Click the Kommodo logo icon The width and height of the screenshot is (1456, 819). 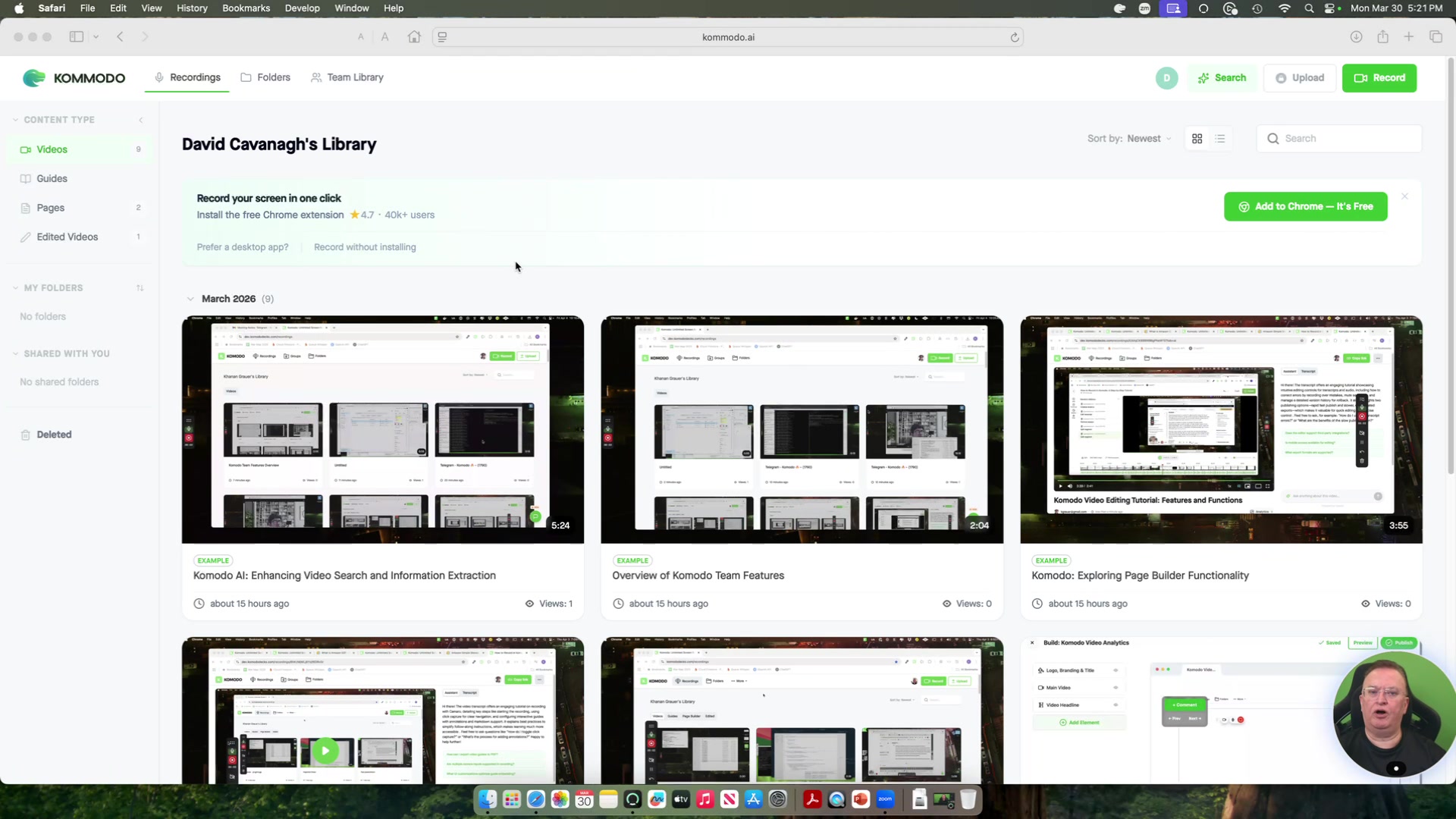pos(34,78)
